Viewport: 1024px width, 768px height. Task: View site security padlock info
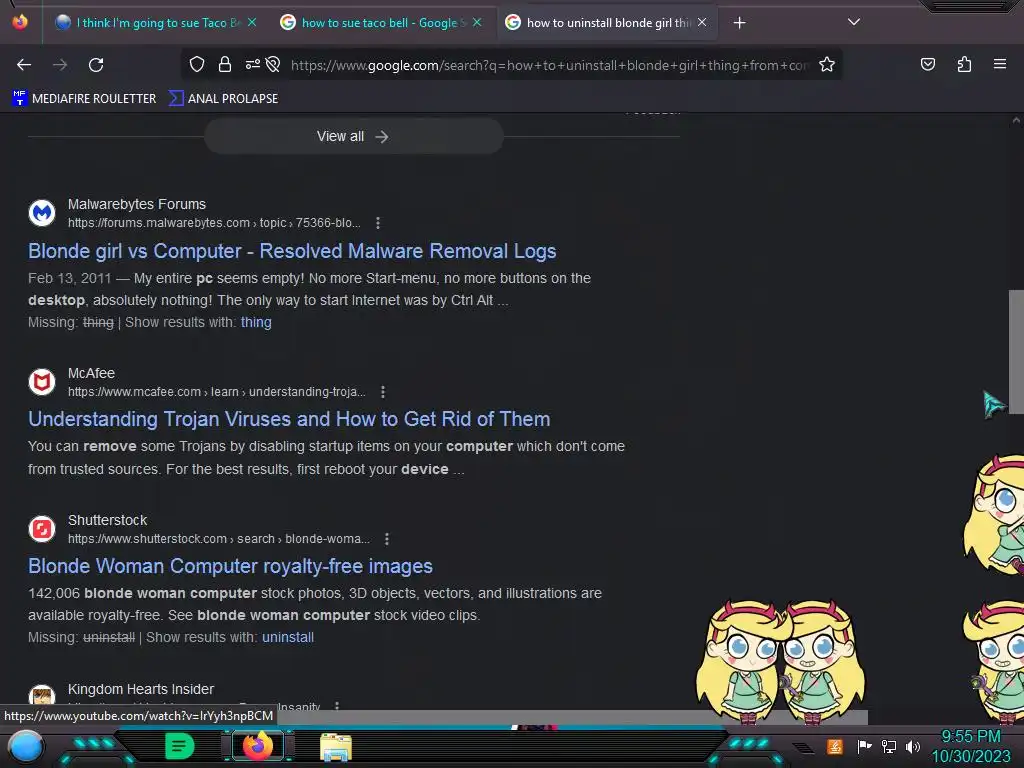[225, 64]
